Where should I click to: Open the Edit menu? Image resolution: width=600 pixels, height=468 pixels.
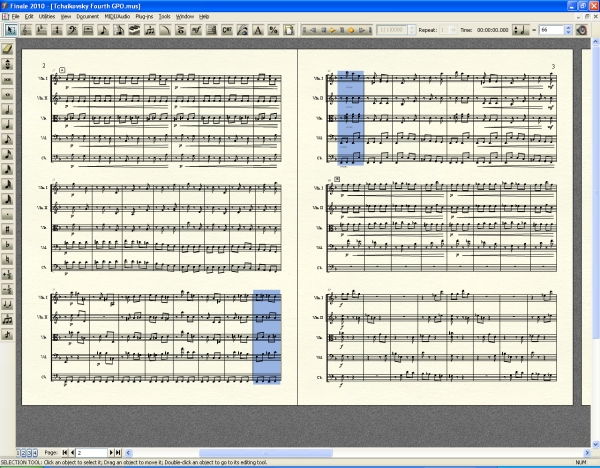[29, 16]
